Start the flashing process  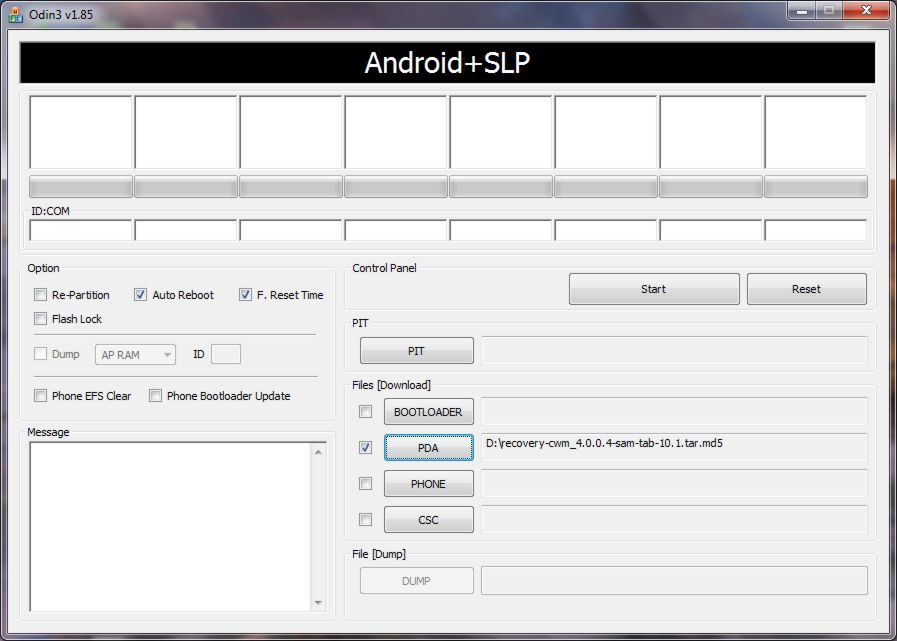(x=654, y=289)
